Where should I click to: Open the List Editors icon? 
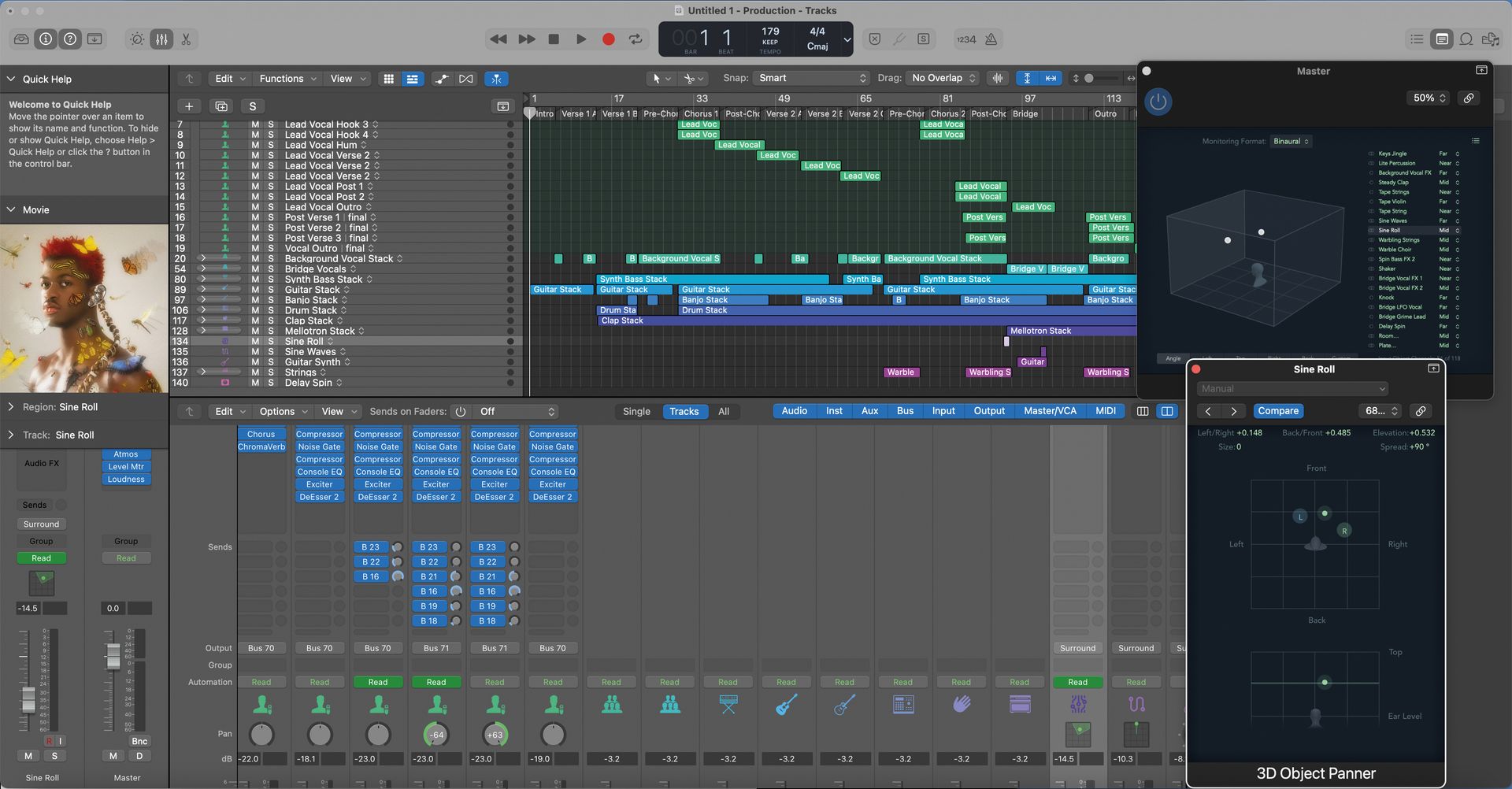(1417, 39)
